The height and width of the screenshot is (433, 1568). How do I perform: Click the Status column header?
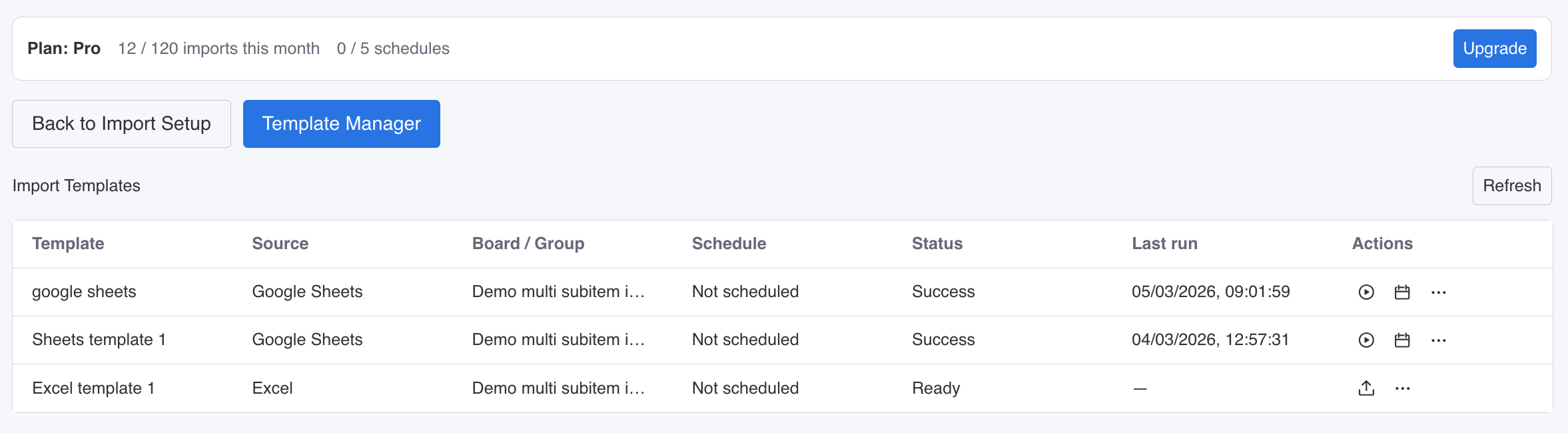[937, 244]
